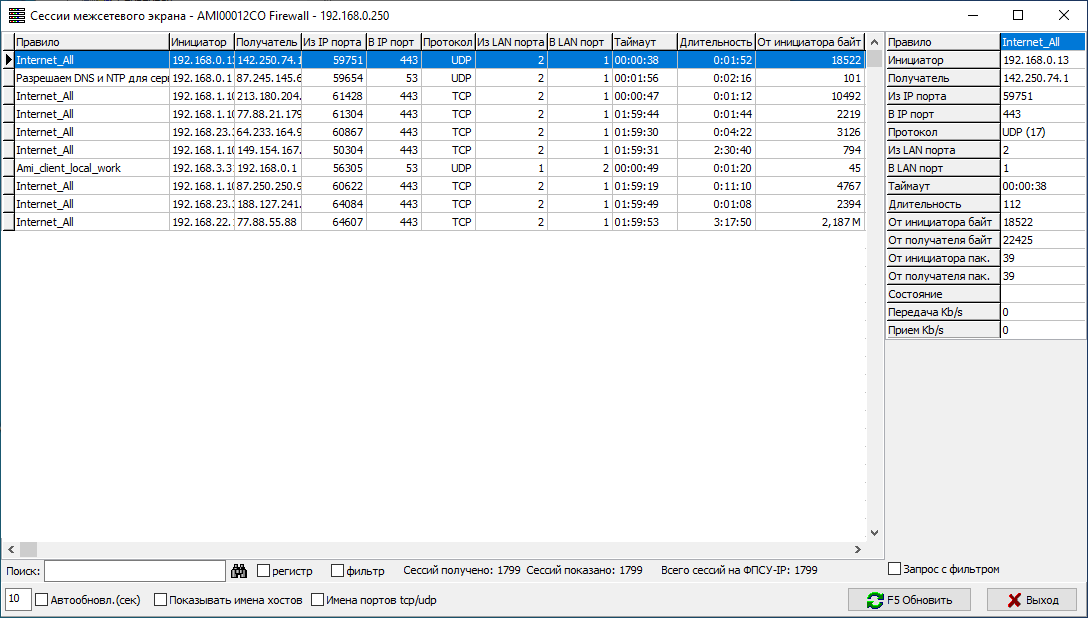Check the "Запрос с фильтром" option
Screen dimensions: 1088x618
coord(895,569)
